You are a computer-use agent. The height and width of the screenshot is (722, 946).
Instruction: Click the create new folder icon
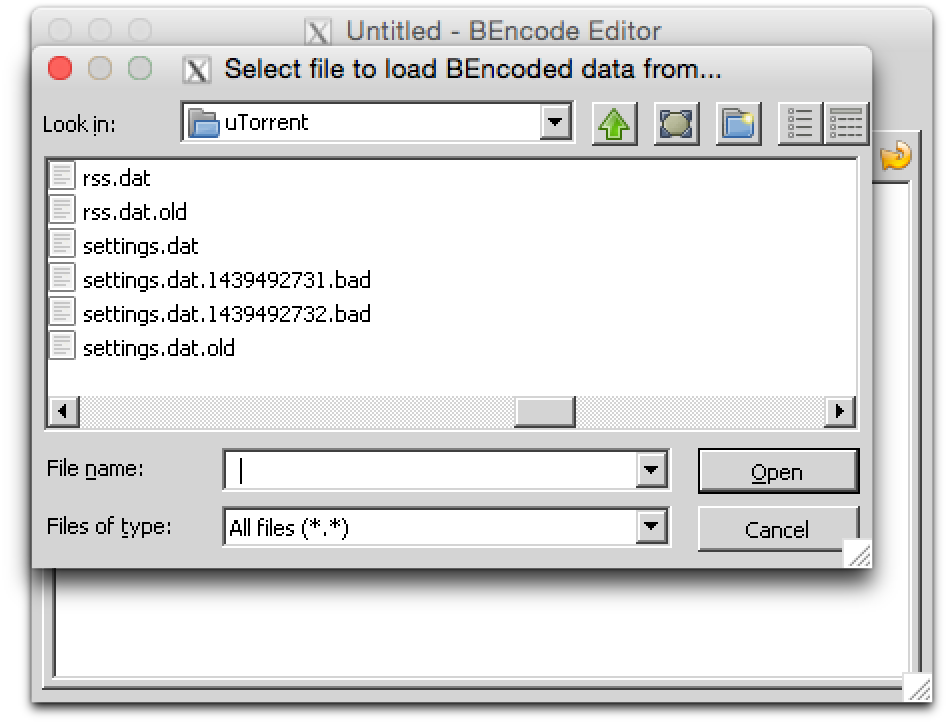[x=739, y=124]
